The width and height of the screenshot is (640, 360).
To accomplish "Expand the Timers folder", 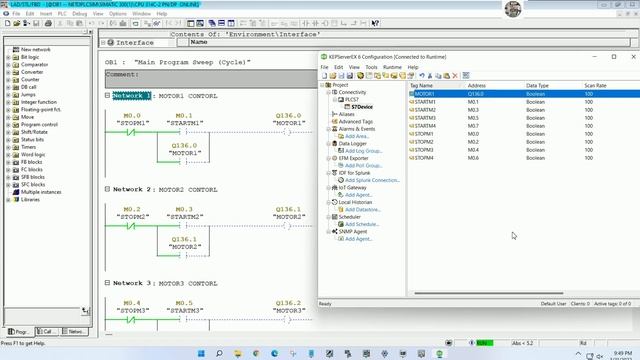I will [x=8, y=147].
